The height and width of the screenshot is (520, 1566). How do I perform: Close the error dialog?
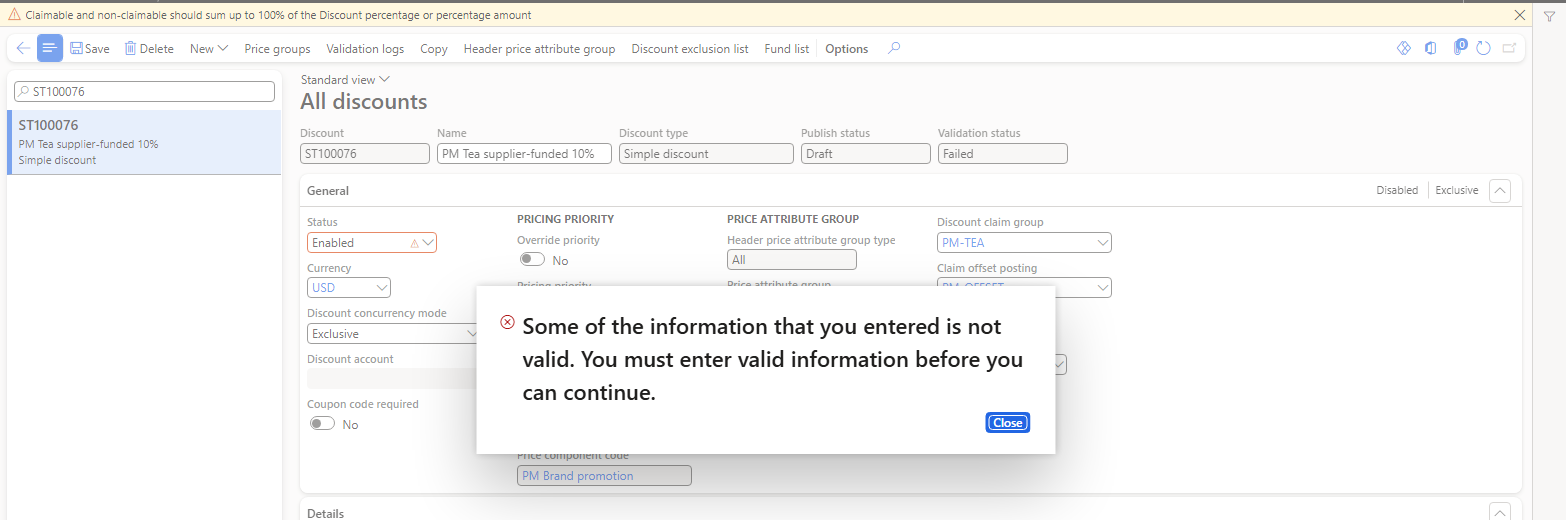click(1008, 423)
